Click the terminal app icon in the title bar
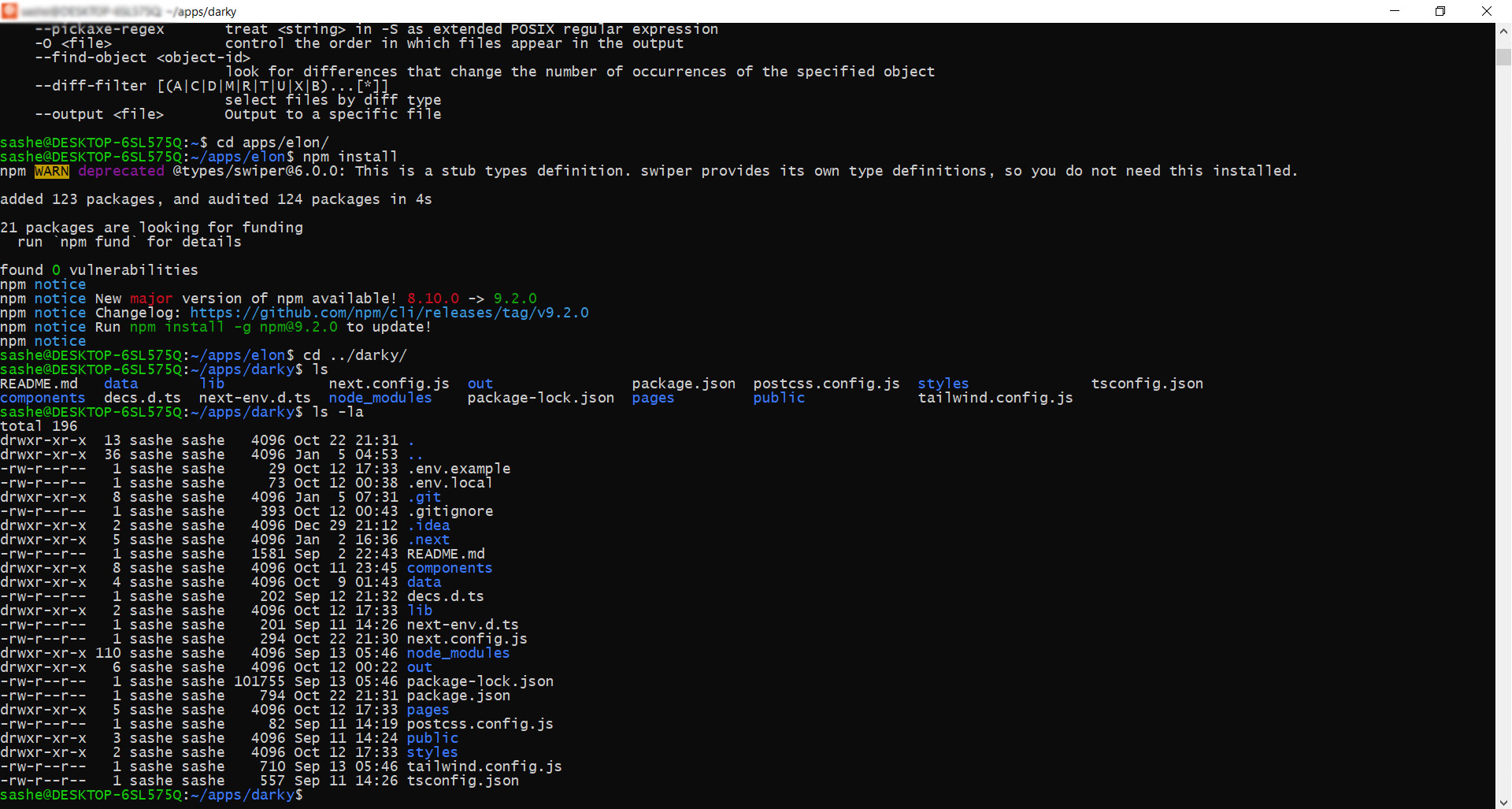 click(9, 11)
